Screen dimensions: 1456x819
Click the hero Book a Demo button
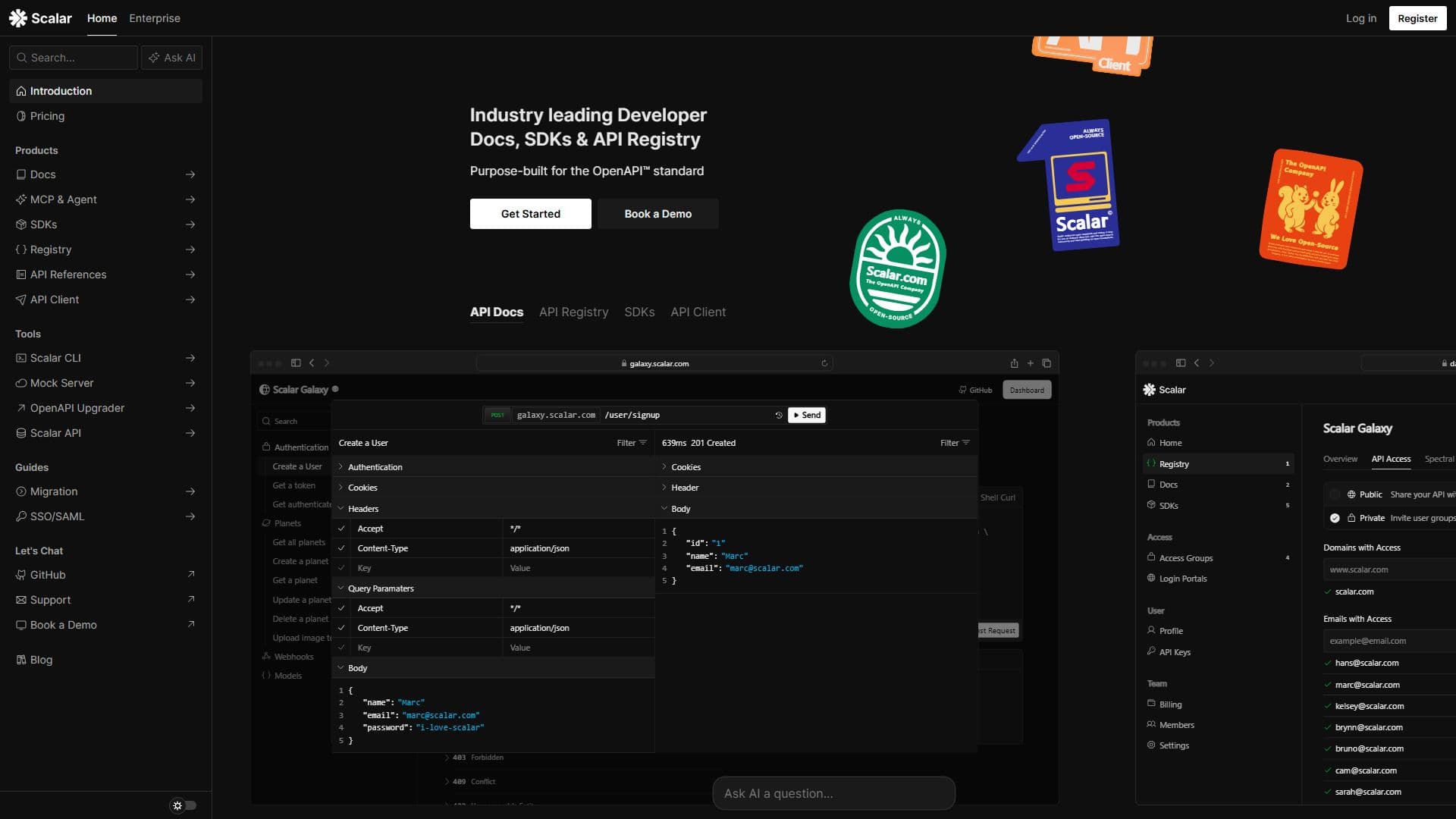(x=658, y=214)
